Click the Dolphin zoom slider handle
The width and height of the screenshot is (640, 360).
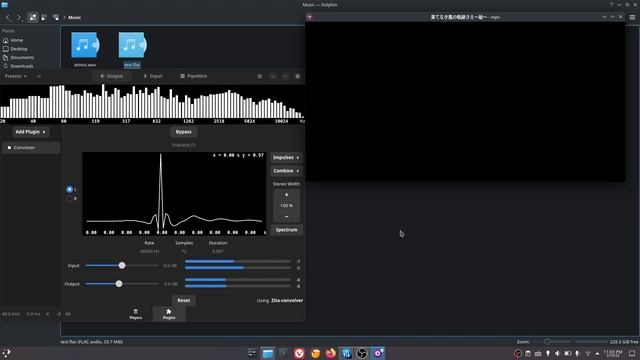(547, 342)
